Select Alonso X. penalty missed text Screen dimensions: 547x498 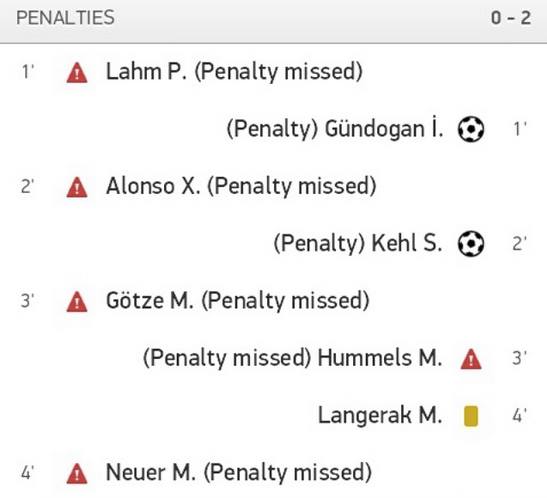coord(241,186)
